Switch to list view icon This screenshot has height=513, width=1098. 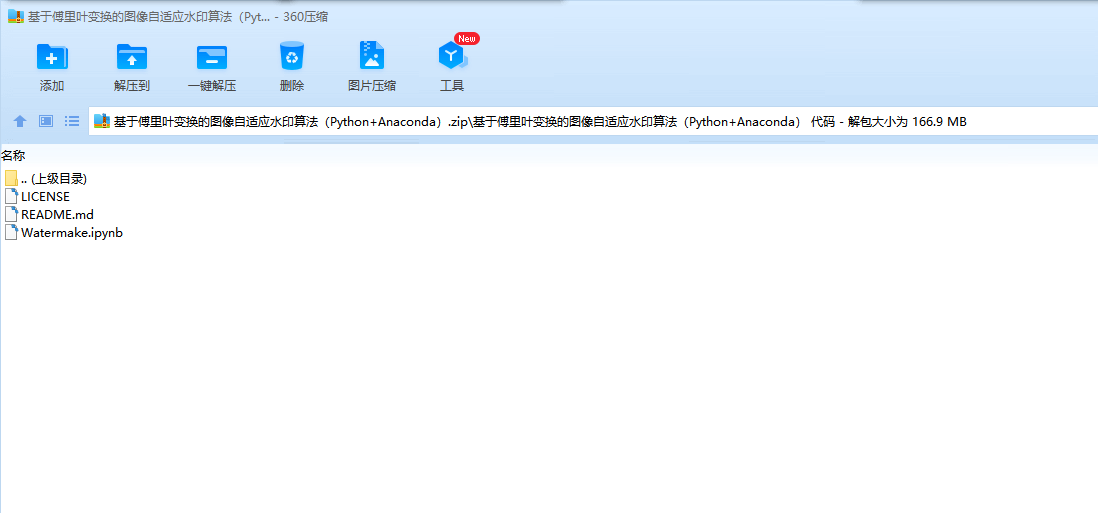coord(71,121)
